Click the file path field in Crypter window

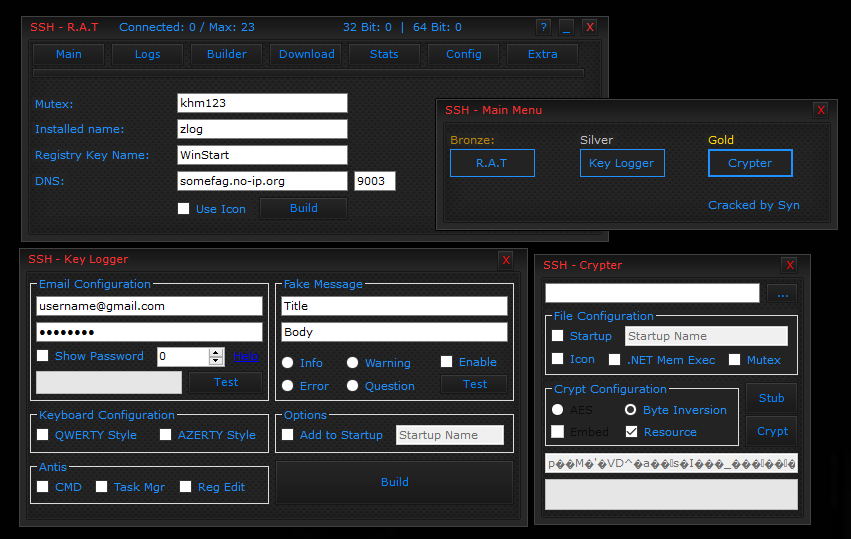[652, 293]
